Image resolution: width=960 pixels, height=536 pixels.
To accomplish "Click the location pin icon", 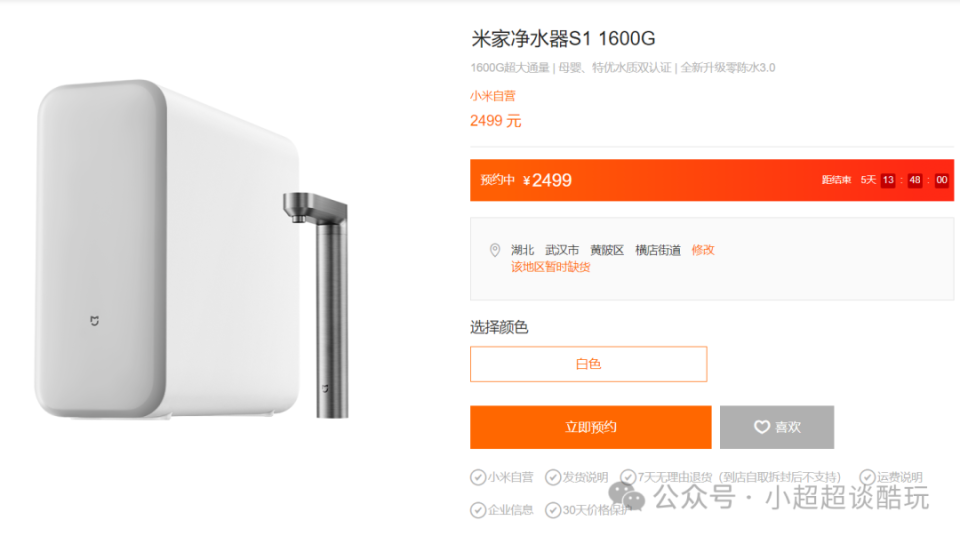I will click(x=495, y=250).
